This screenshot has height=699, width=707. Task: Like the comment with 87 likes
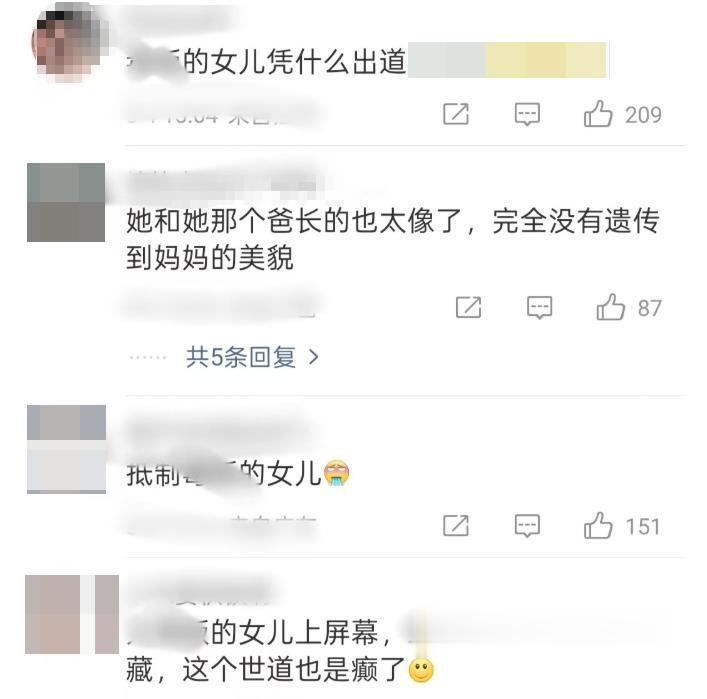click(x=611, y=308)
